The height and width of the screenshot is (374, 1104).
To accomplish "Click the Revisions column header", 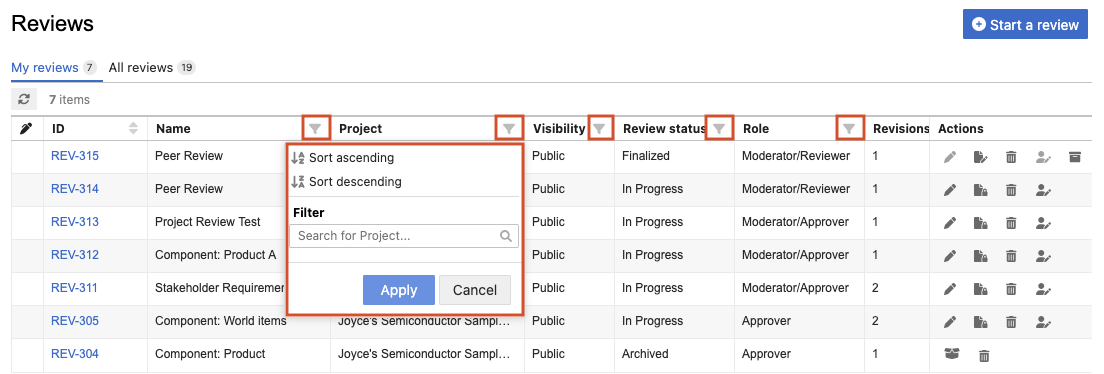I will [901, 129].
